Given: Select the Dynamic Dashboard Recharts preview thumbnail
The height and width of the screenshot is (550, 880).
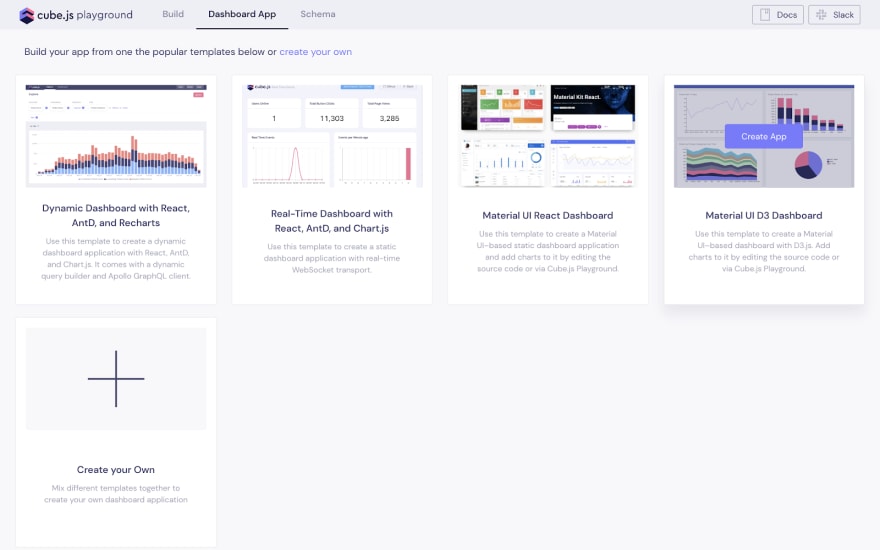Looking at the screenshot, I should [x=116, y=136].
